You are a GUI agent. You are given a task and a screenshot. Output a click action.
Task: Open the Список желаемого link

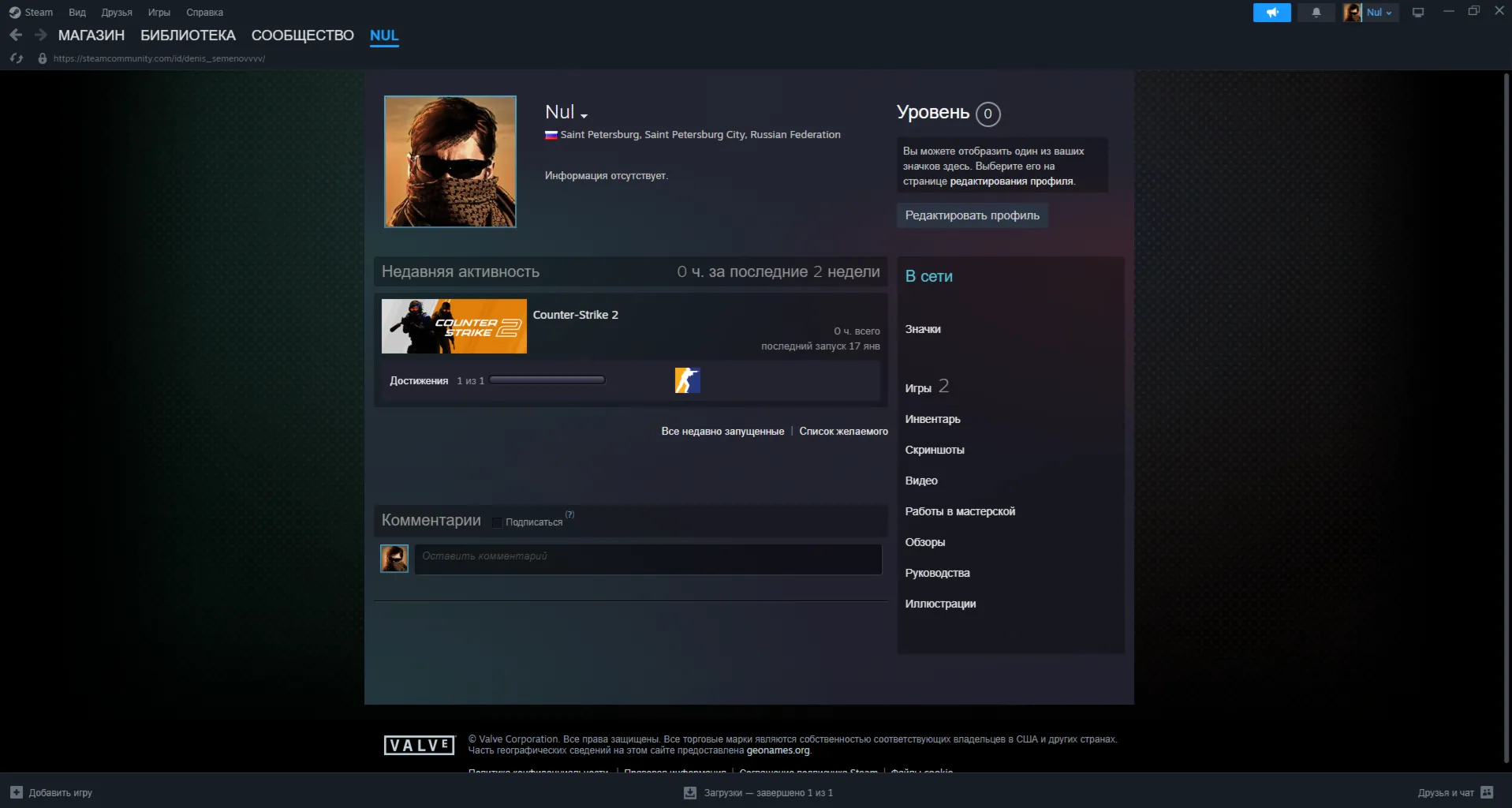point(843,431)
